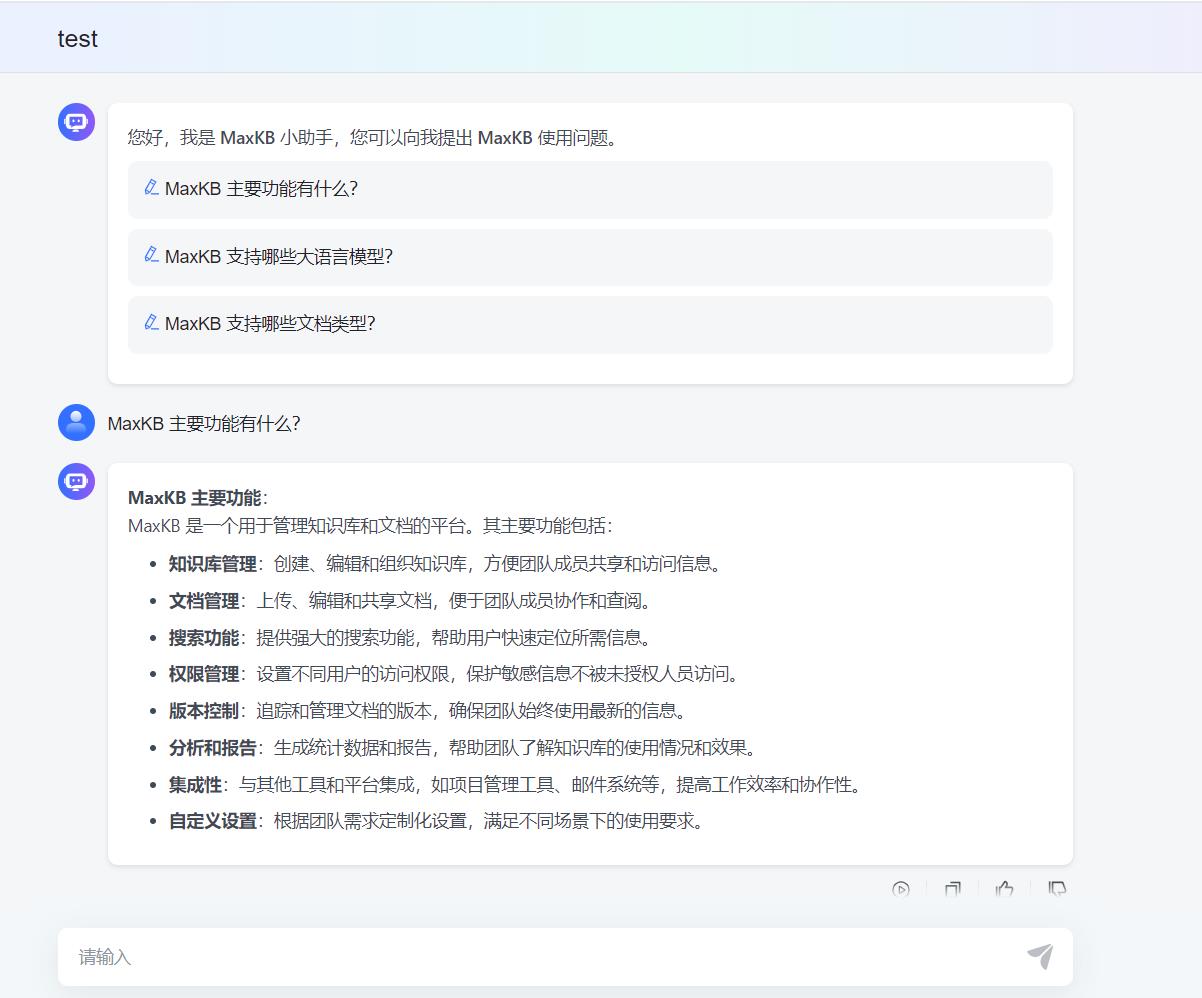Screen dimensions: 1202x998
Task: Click the 自定义设置 bullet item
Action: pyautogui.click(x=436, y=821)
